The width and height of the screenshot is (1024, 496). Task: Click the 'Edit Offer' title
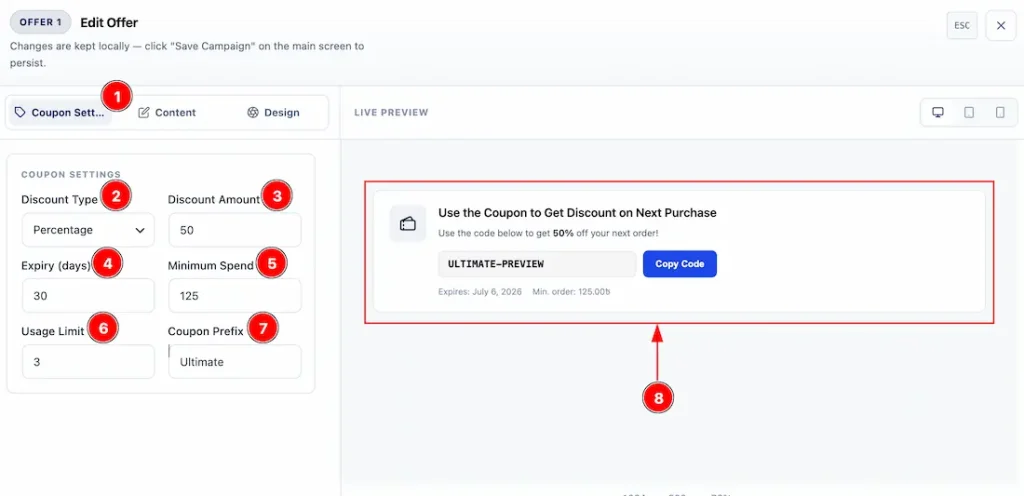tap(109, 22)
